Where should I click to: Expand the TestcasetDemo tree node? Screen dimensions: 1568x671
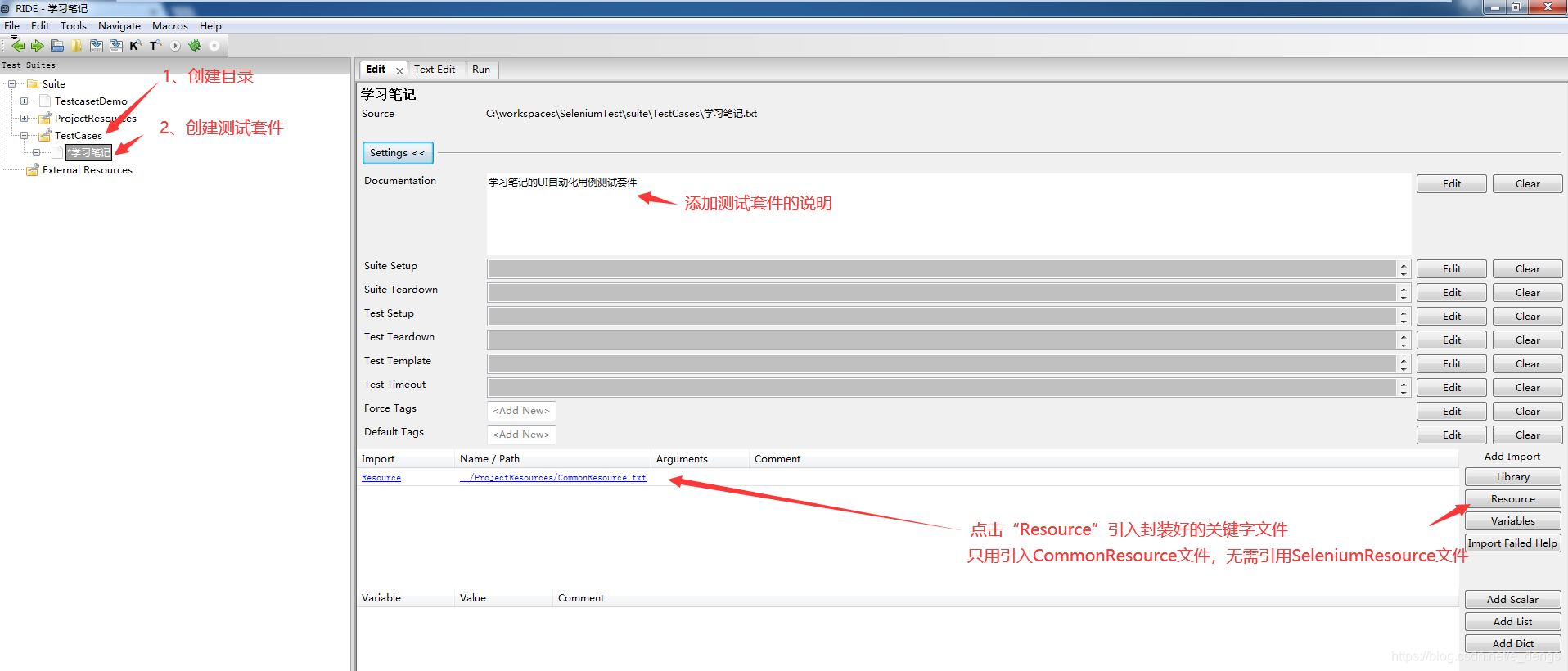pos(24,101)
